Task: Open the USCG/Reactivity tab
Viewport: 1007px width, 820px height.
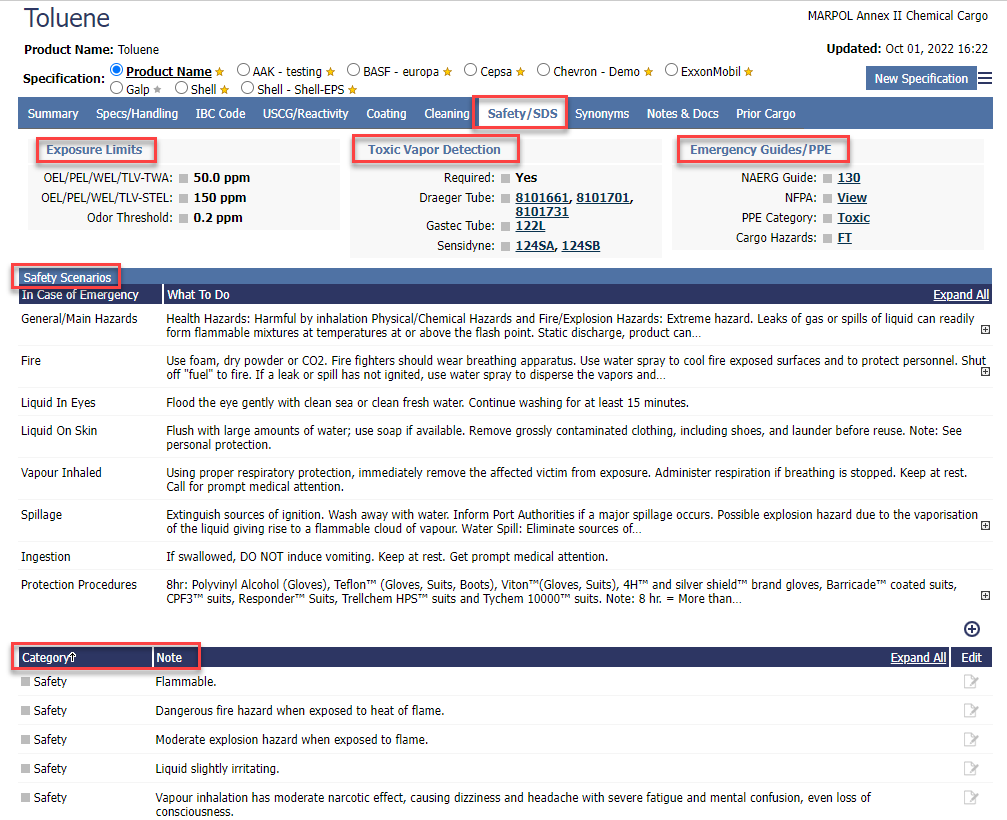Action: [305, 114]
